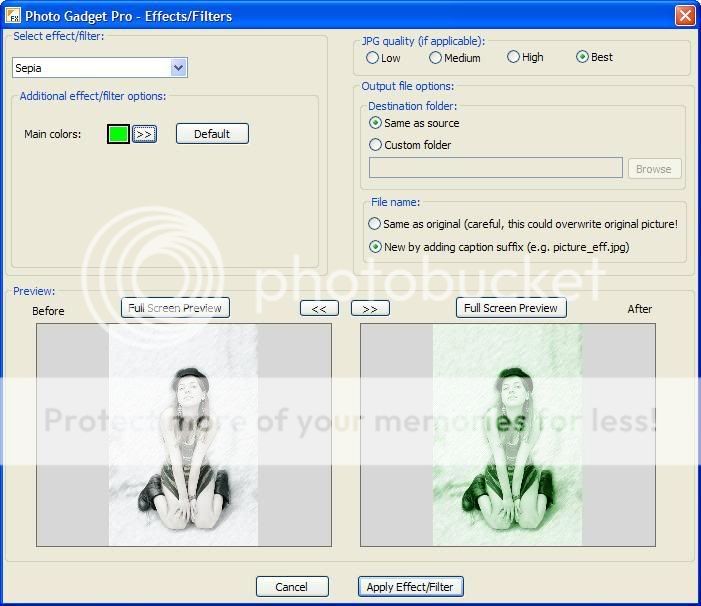Select New by adding caption suffix option

[x=376, y=247]
